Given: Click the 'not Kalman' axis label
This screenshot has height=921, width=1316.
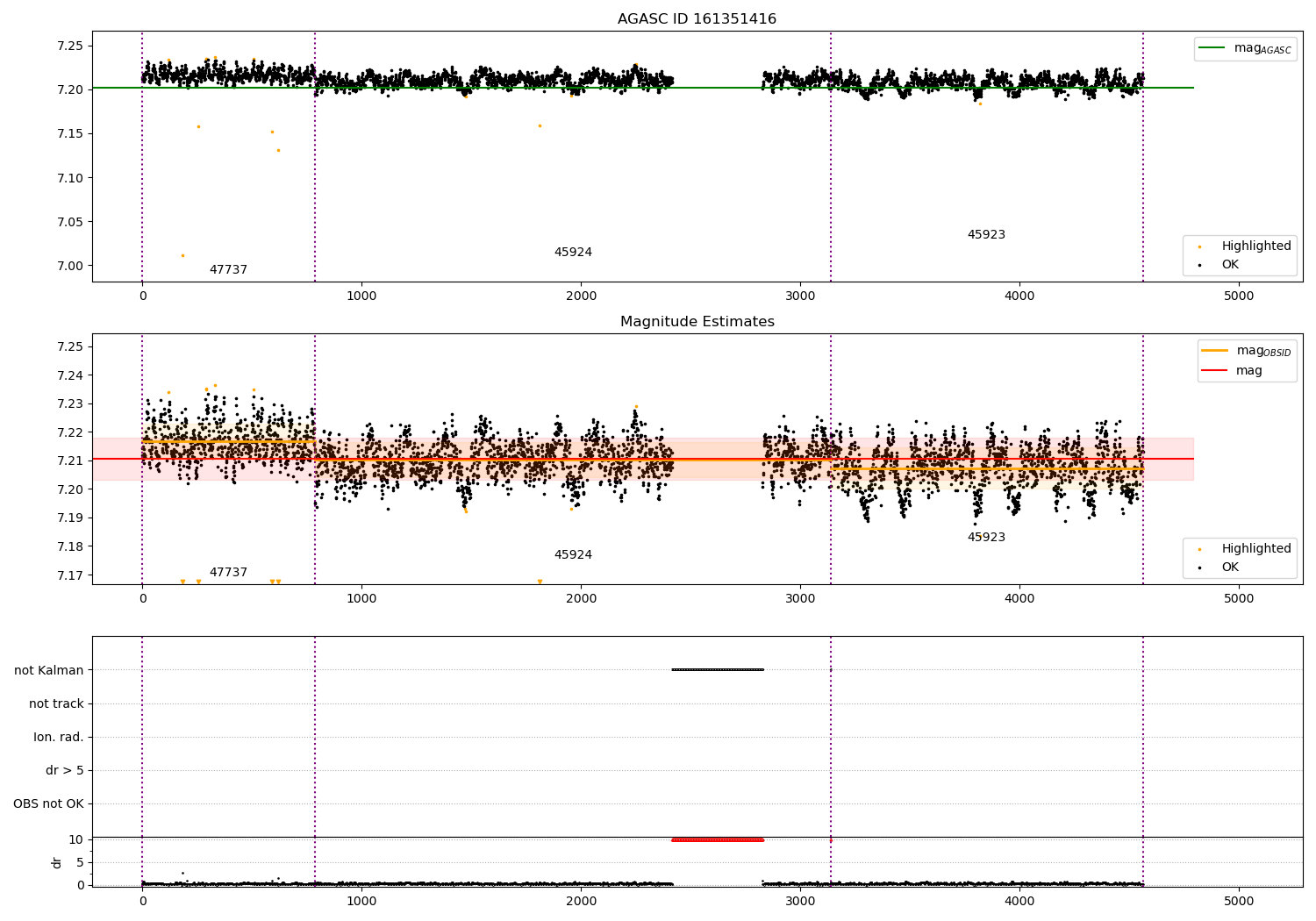Looking at the screenshot, I should pyautogui.click(x=49, y=670).
